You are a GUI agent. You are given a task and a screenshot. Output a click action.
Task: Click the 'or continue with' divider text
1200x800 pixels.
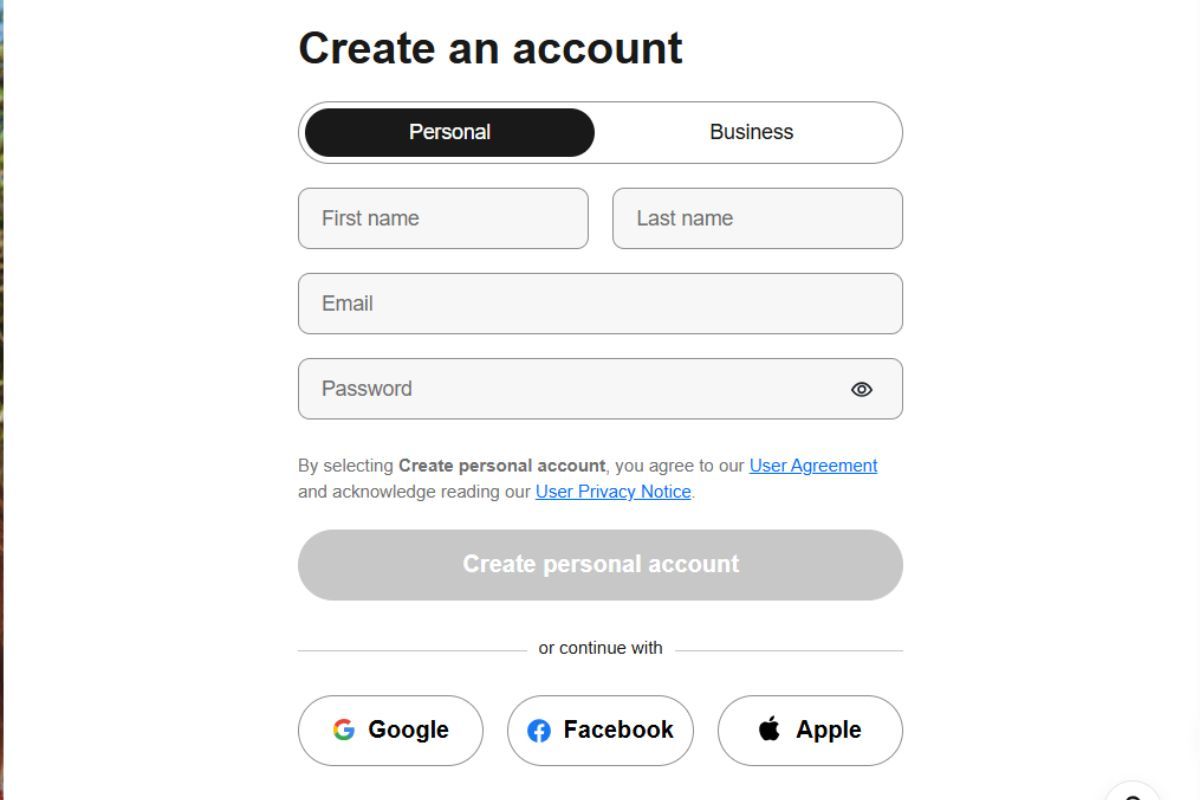600,648
